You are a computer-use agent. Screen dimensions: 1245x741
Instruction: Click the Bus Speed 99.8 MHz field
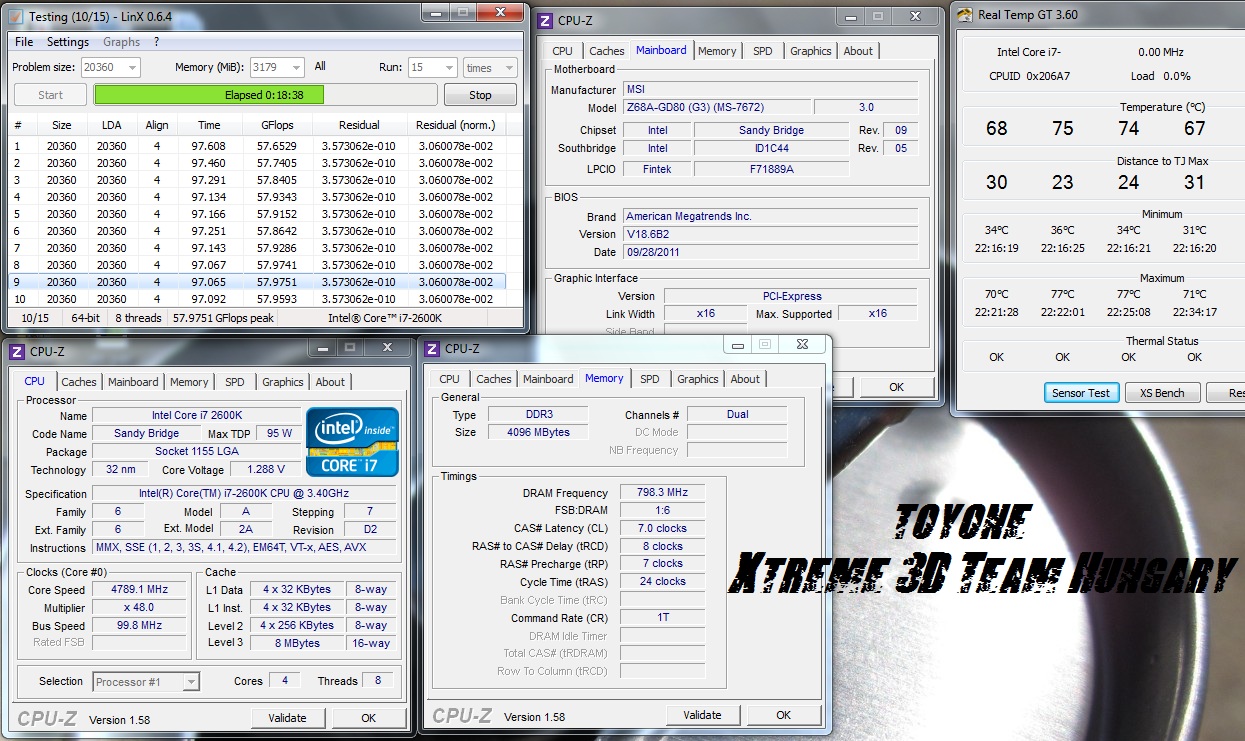pyautogui.click(x=141, y=625)
